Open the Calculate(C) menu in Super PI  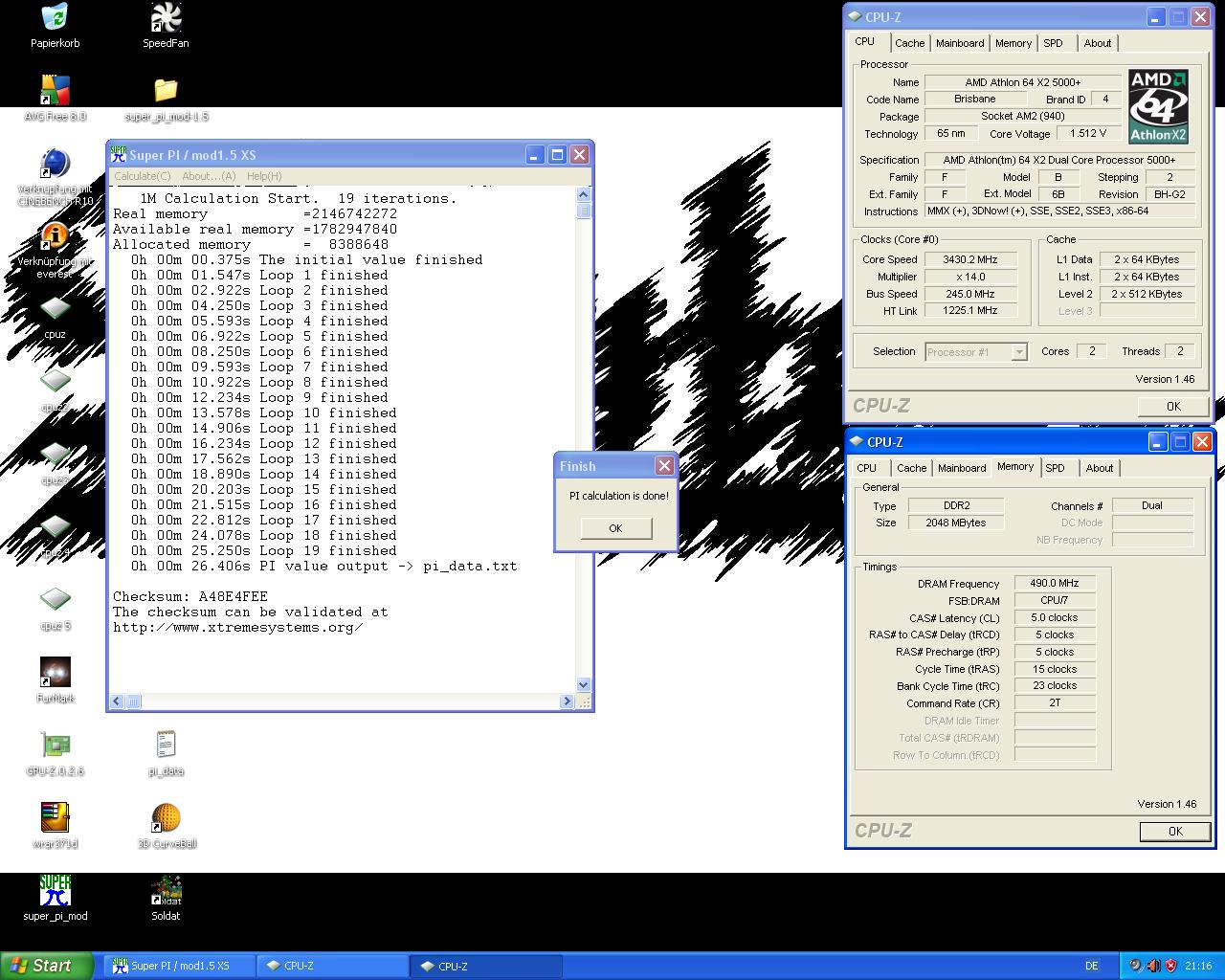click(143, 176)
